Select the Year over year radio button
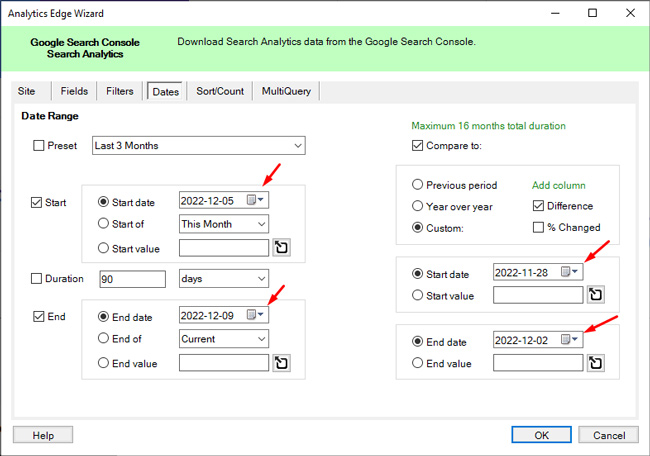Image resolution: width=650 pixels, height=456 pixels. [417, 206]
